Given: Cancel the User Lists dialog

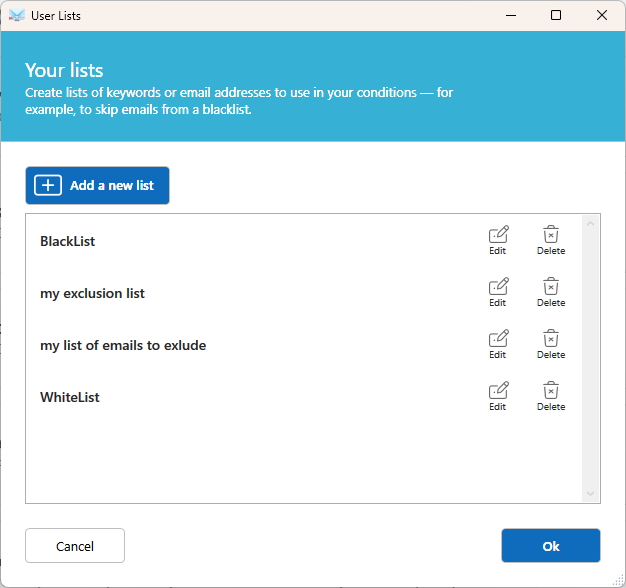Looking at the screenshot, I should point(75,546).
